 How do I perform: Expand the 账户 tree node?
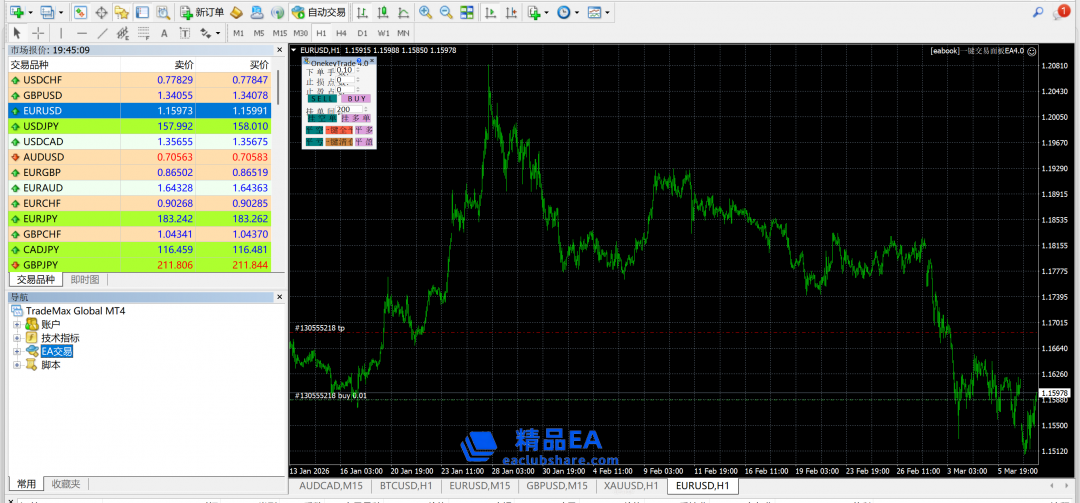point(17,325)
